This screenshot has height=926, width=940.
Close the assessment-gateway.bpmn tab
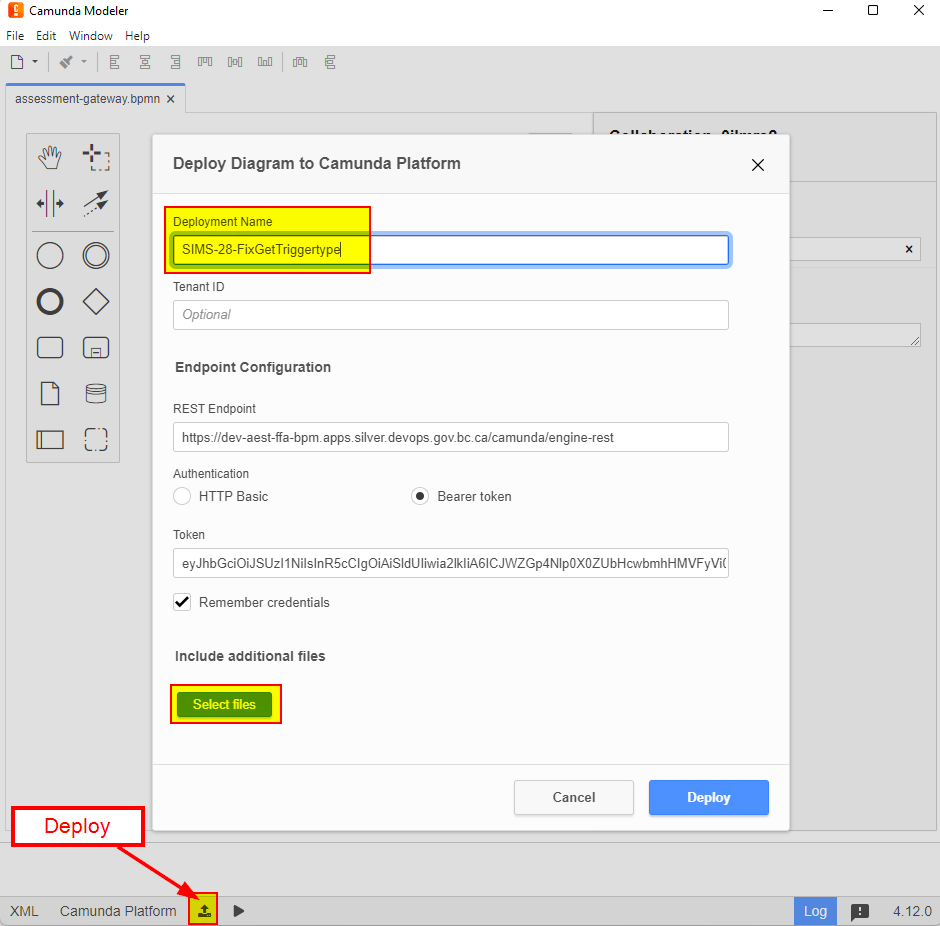pos(171,99)
